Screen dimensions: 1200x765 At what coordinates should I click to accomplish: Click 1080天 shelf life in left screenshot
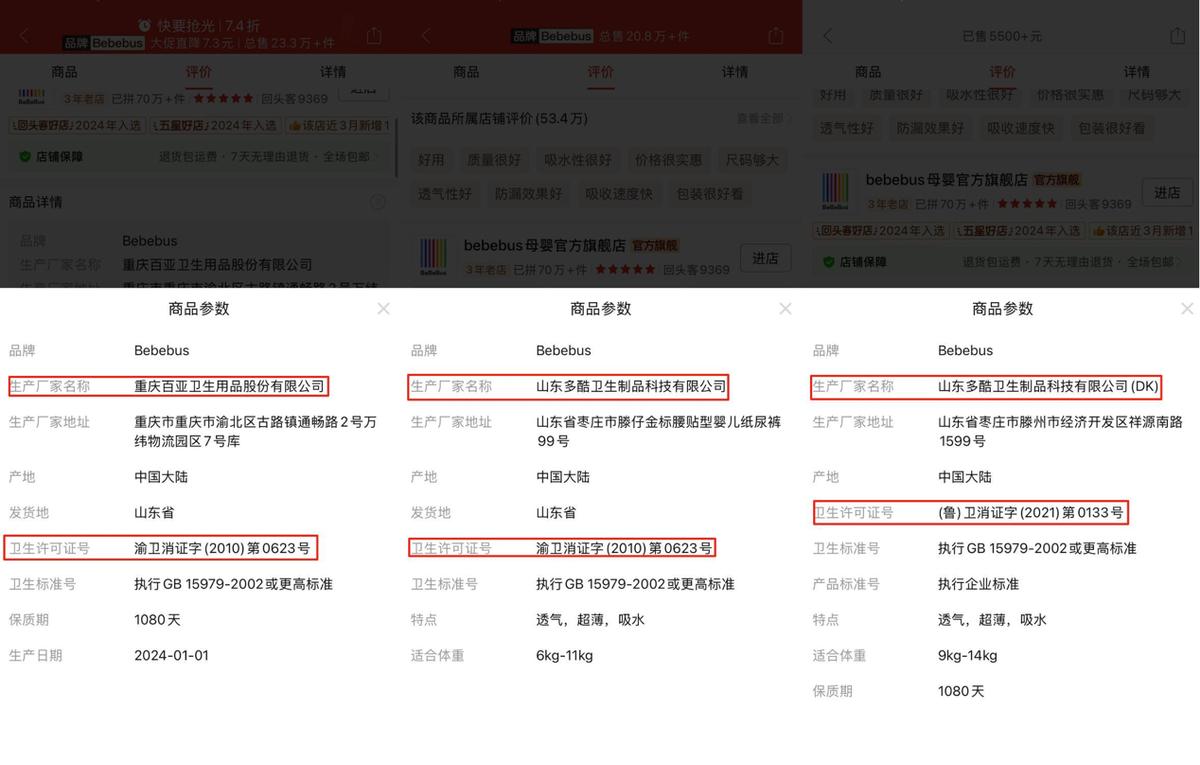pyautogui.click(x=157, y=620)
